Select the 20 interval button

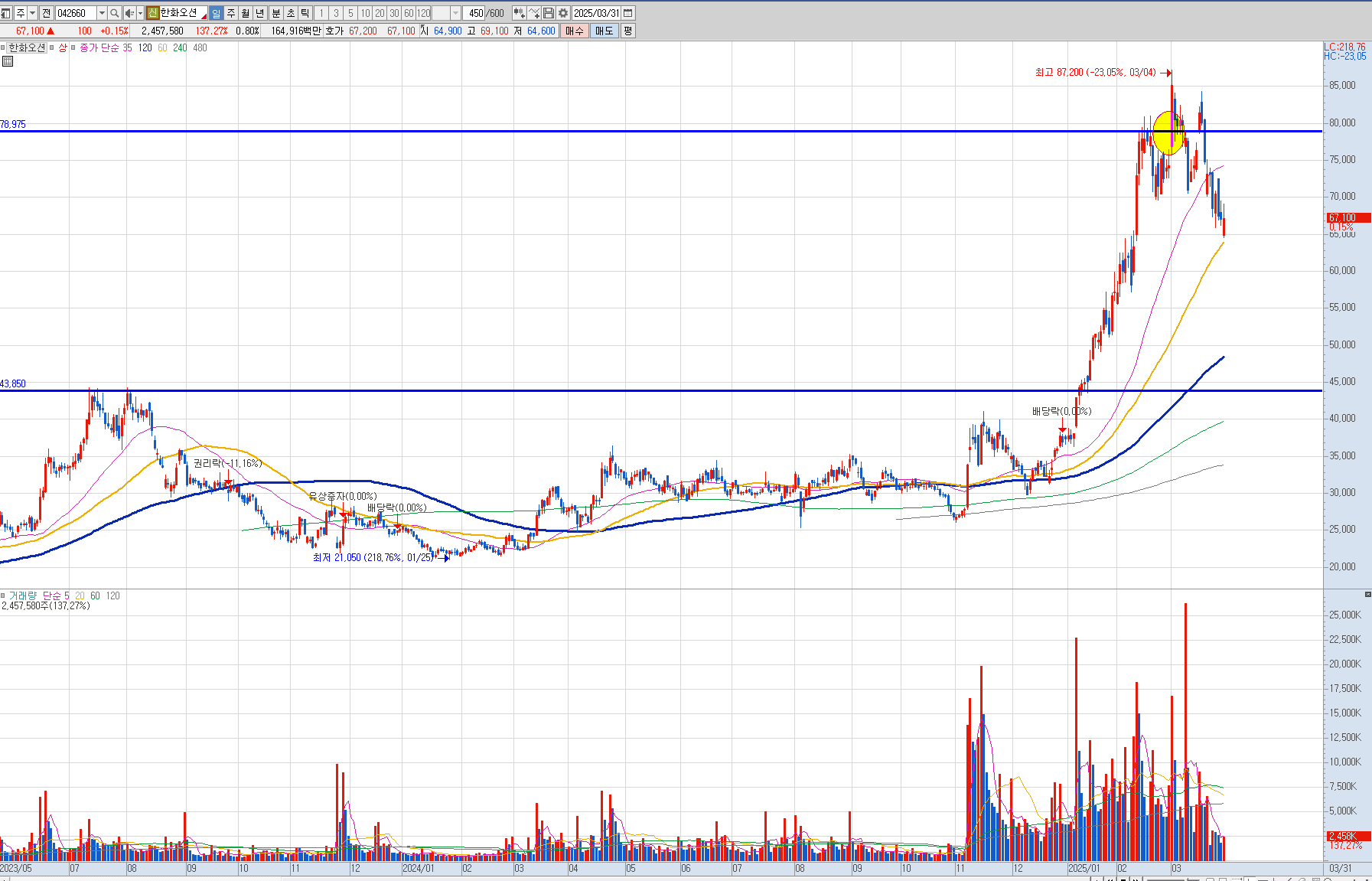(380, 13)
